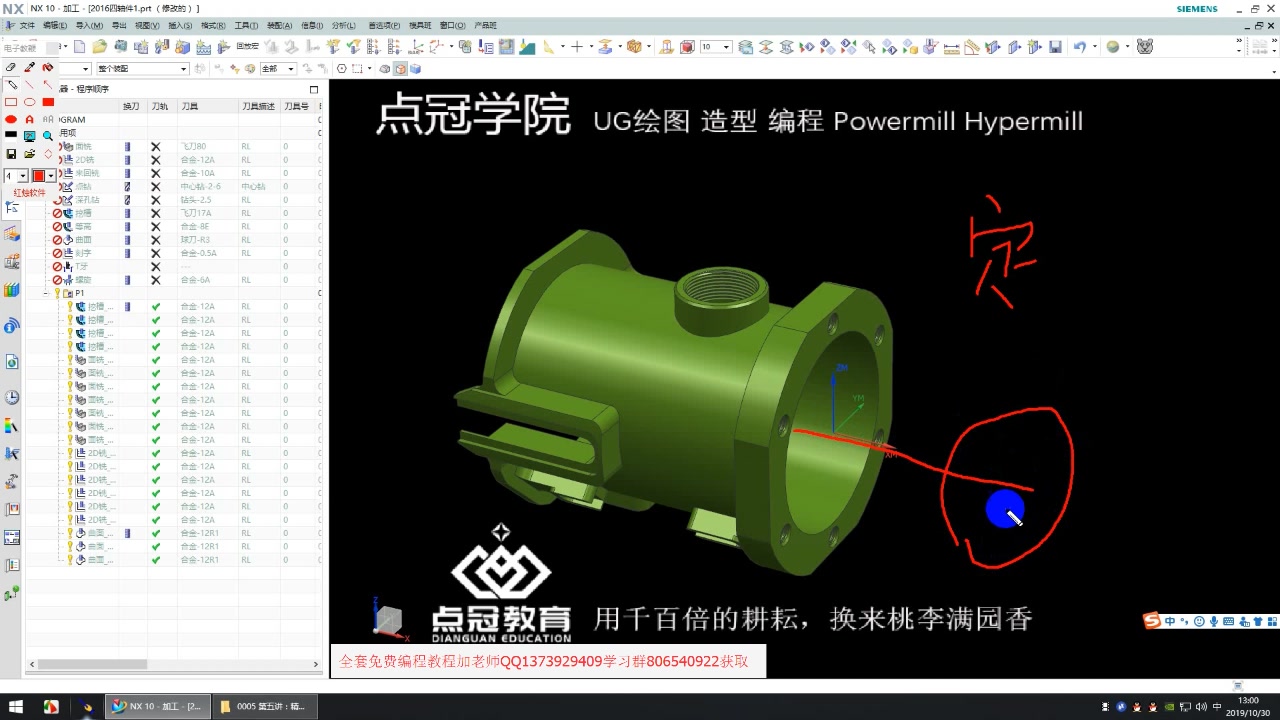Open the Windows Start button
This screenshot has height=720, width=1280.
(15, 706)
